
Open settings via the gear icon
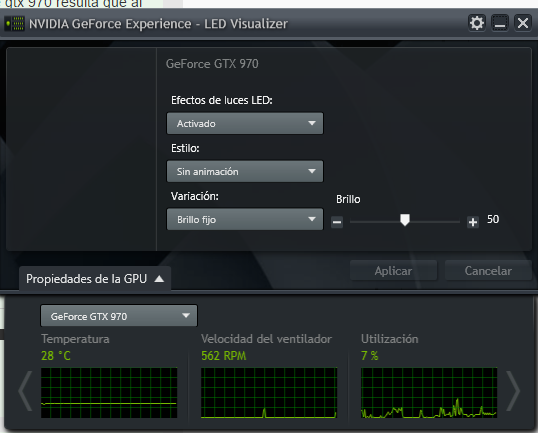[x=477, y=23]
